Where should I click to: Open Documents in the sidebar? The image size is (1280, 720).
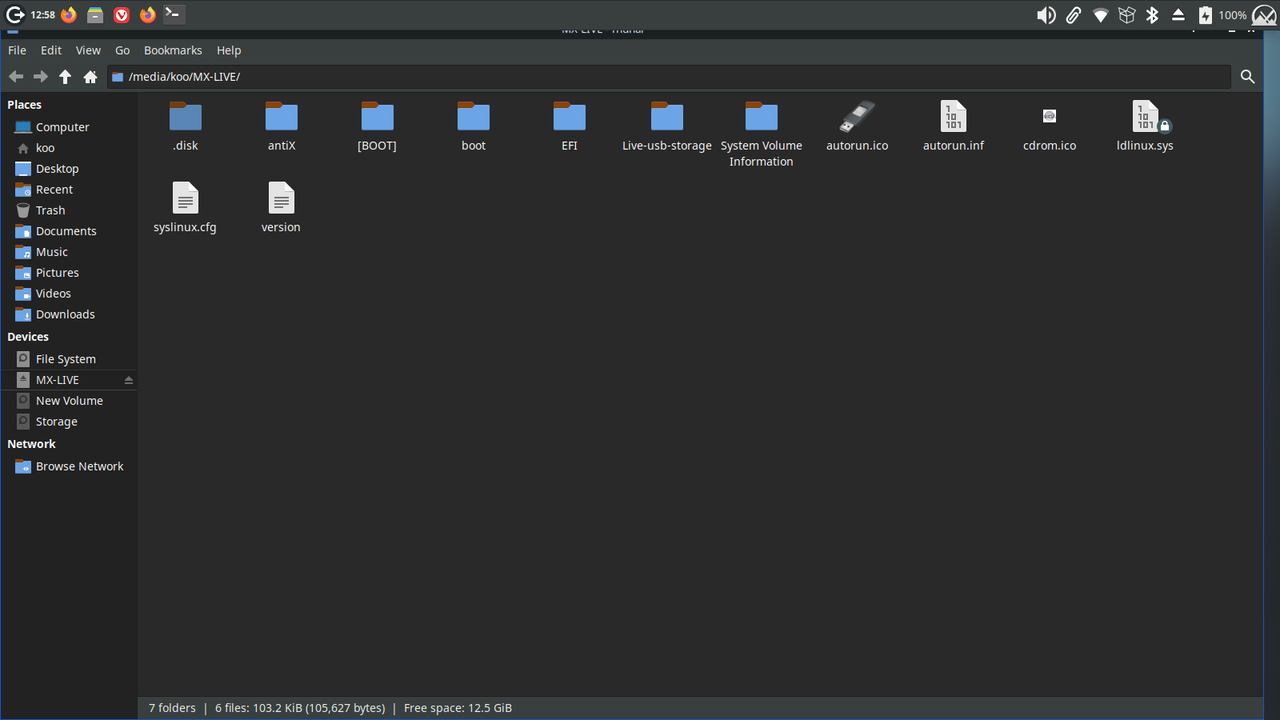click(68, 231)
